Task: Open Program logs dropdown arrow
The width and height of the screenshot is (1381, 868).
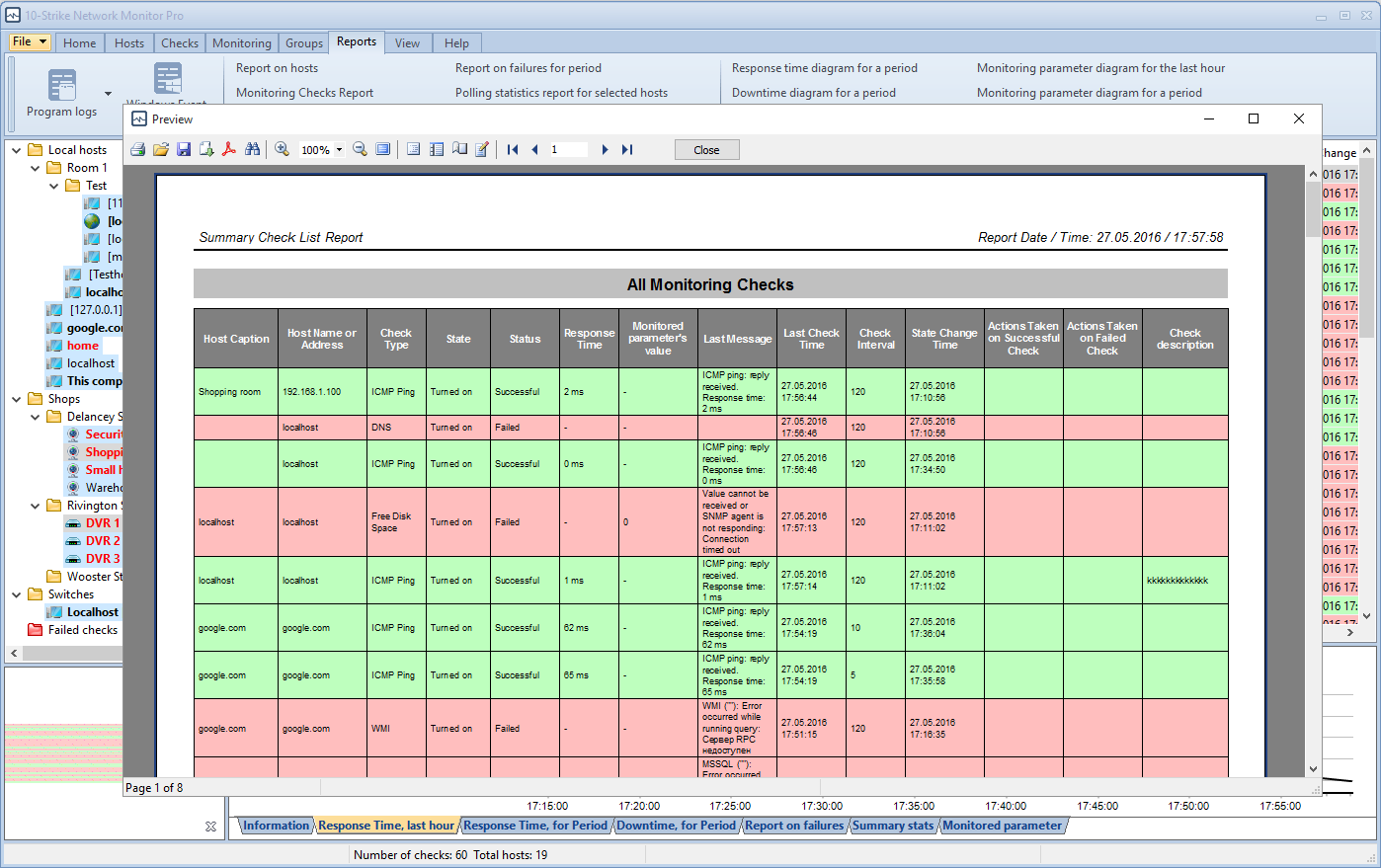Action: pos(108,95)
